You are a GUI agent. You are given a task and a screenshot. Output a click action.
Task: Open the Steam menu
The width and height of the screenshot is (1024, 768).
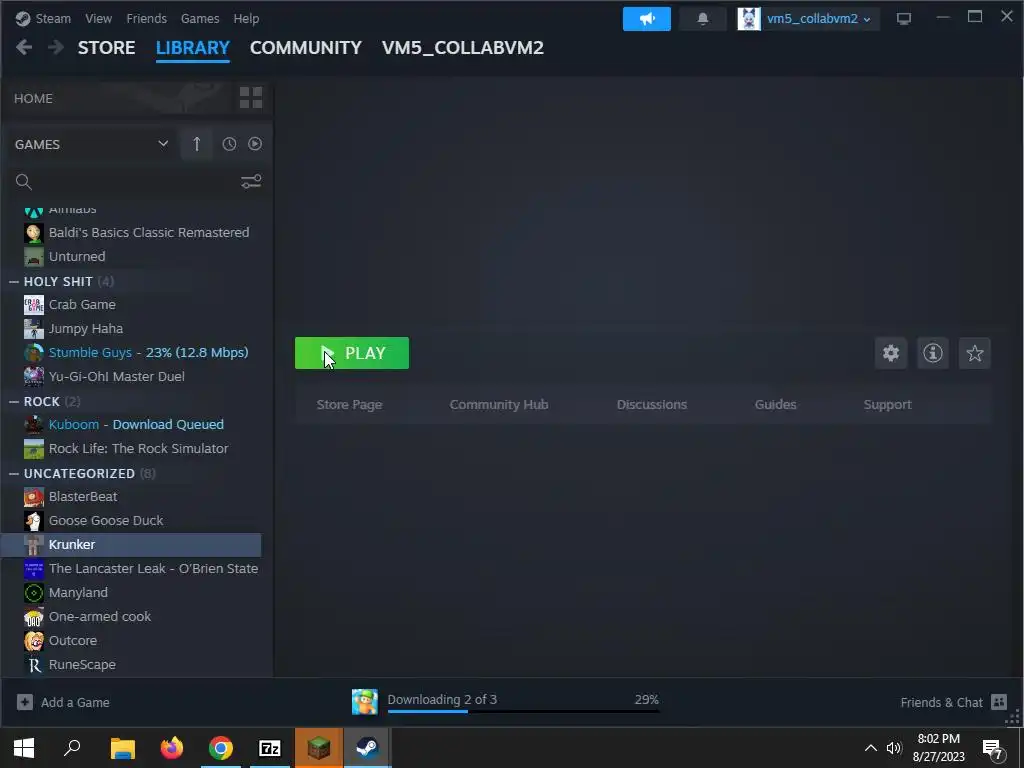coord(53,18)
